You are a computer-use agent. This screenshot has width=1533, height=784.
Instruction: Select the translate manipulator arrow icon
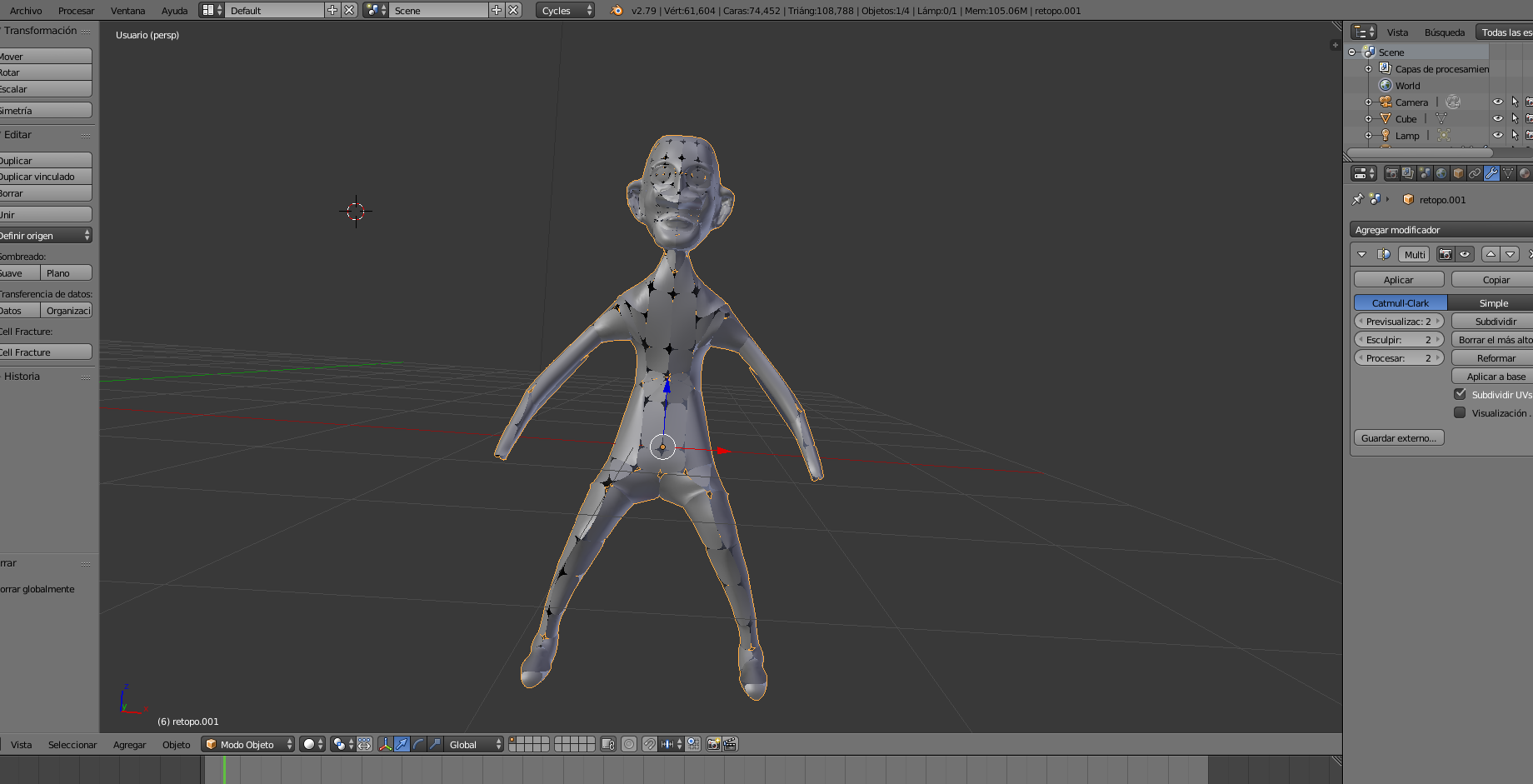pos(402,744)
